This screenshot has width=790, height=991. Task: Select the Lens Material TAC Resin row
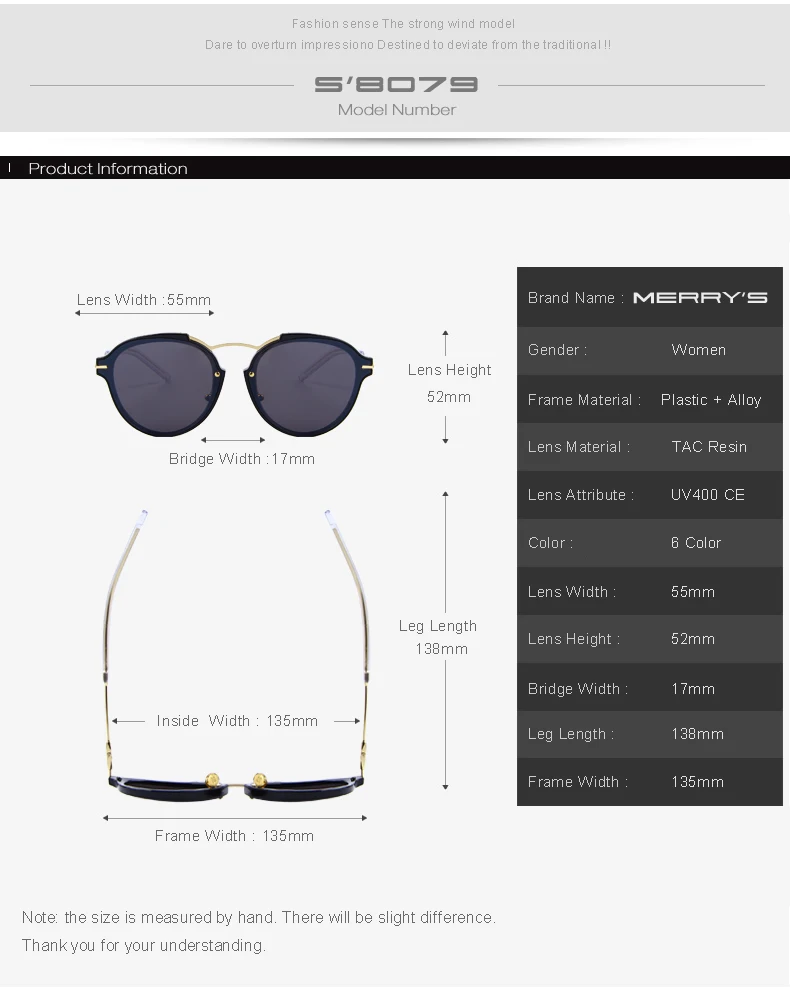pos(650,447)
